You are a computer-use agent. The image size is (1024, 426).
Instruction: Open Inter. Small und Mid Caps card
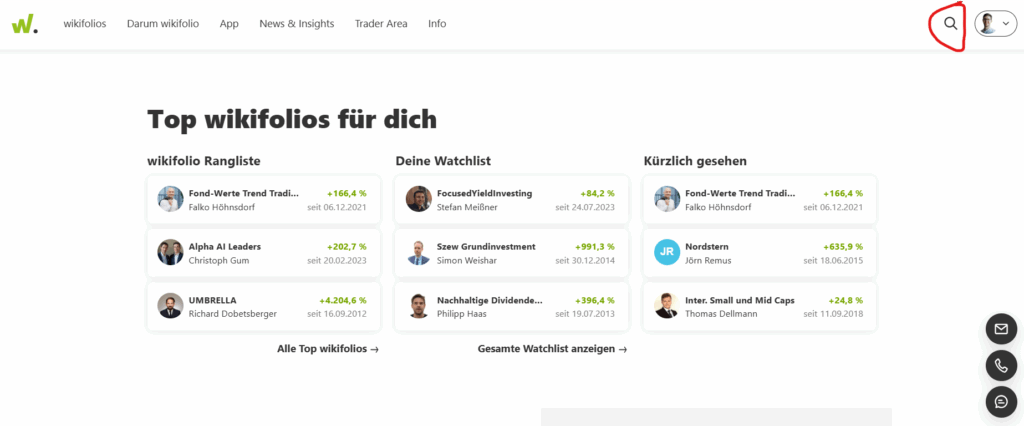[x=759, y=306]
